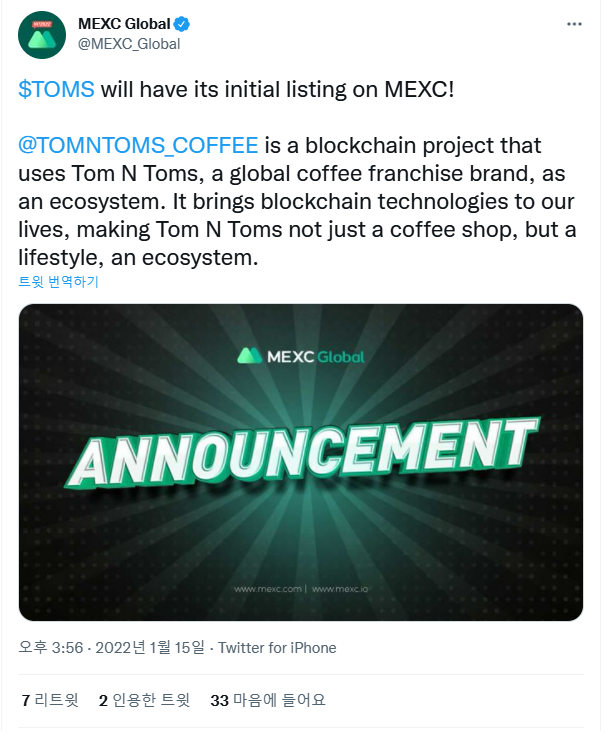
Task: Open the three-dot more options menu
Action: coord(574,24)
